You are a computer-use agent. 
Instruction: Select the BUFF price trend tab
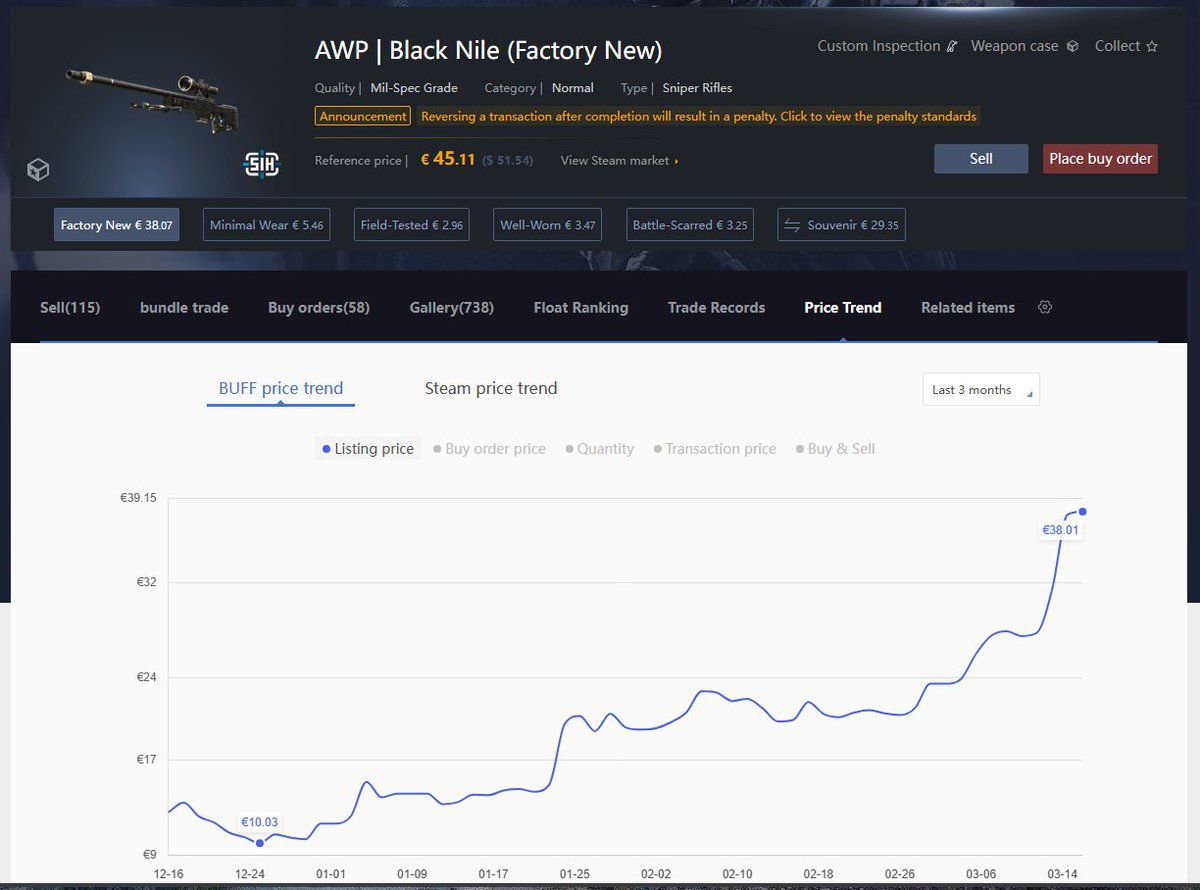[281, 388]
